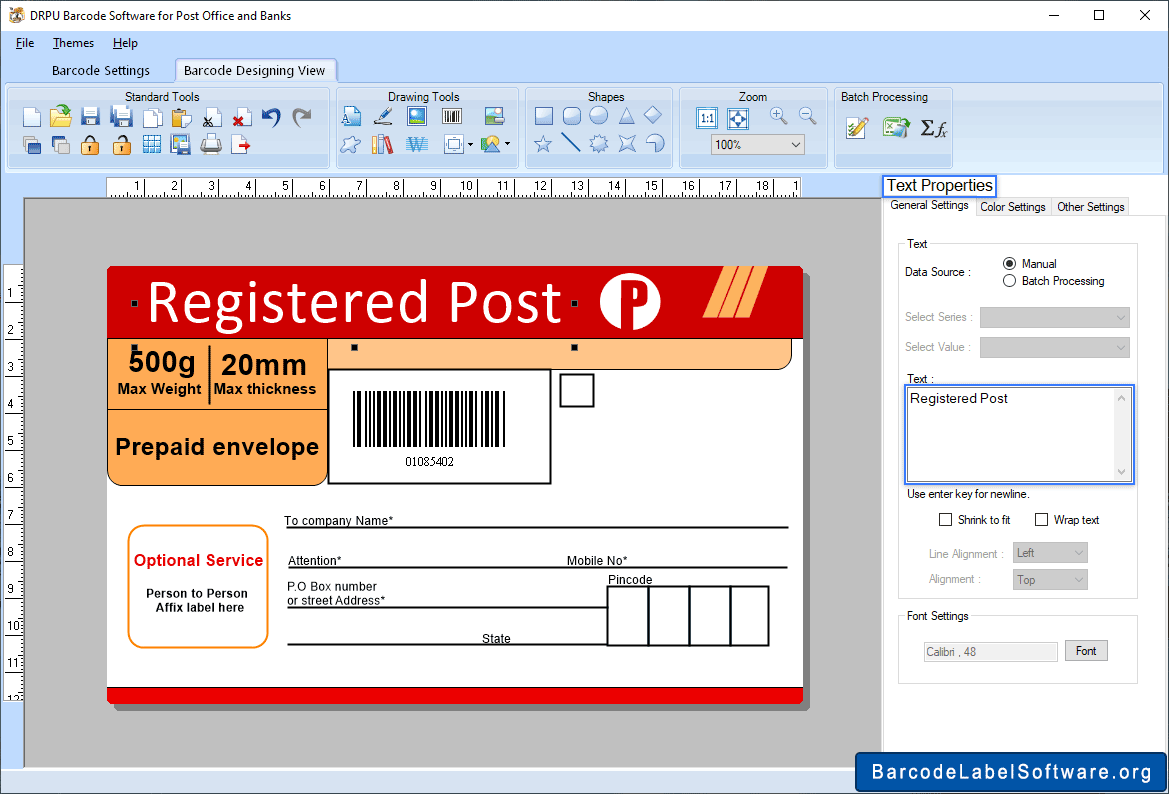Image resolution: width=1169 pixels, height=794 pixels.
Task: Open an existing file with folder icon
Action: point(60,116)
